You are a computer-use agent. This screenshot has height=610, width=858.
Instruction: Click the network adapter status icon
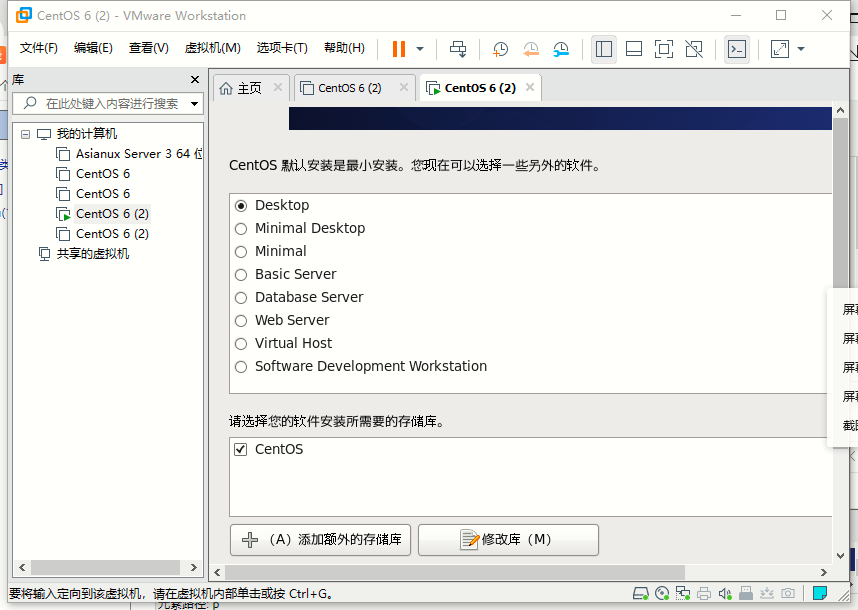(x=683, y=593)
